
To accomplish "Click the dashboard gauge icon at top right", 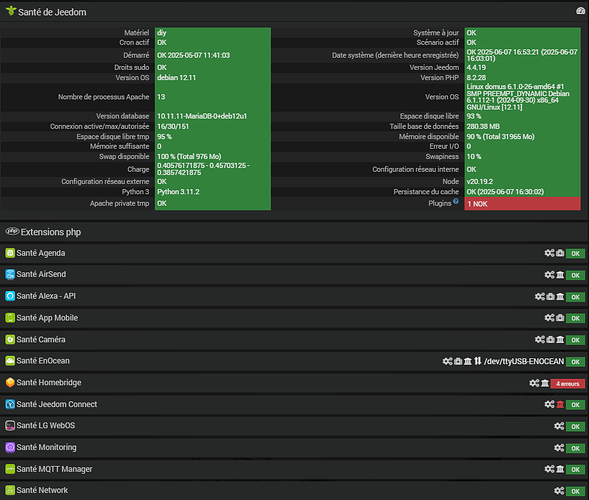I will tap(580, 11).
